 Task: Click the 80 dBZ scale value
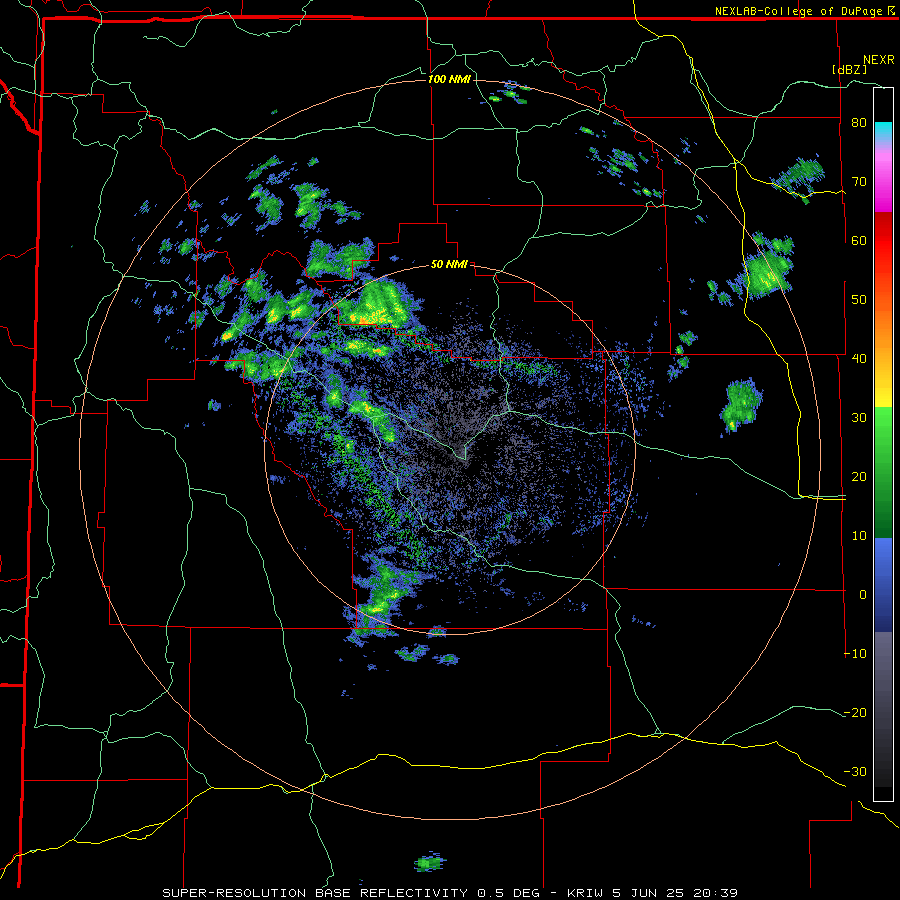tap(859, 123)
